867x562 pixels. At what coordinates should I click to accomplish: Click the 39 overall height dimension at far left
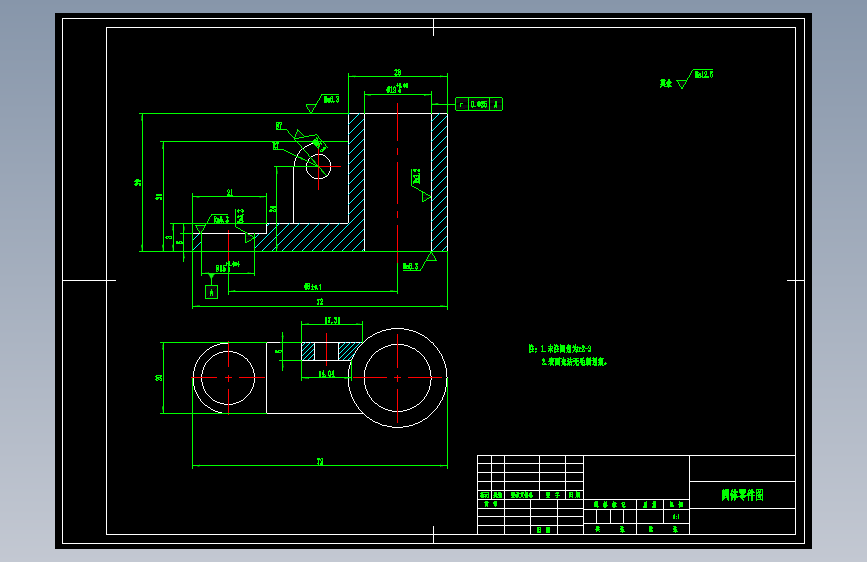pyautogui.click(x=138, y=183)
